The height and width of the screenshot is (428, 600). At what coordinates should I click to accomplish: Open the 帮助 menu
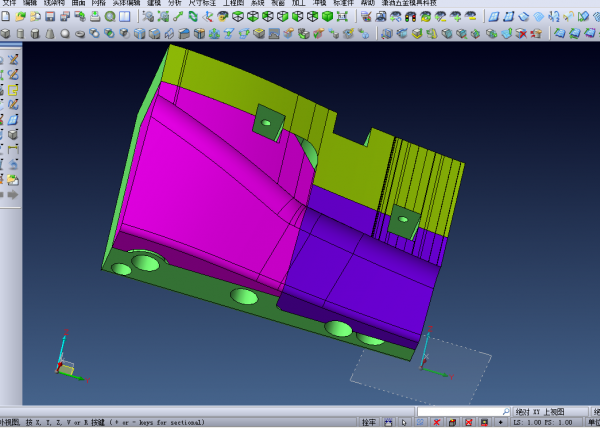pos(368,4)
